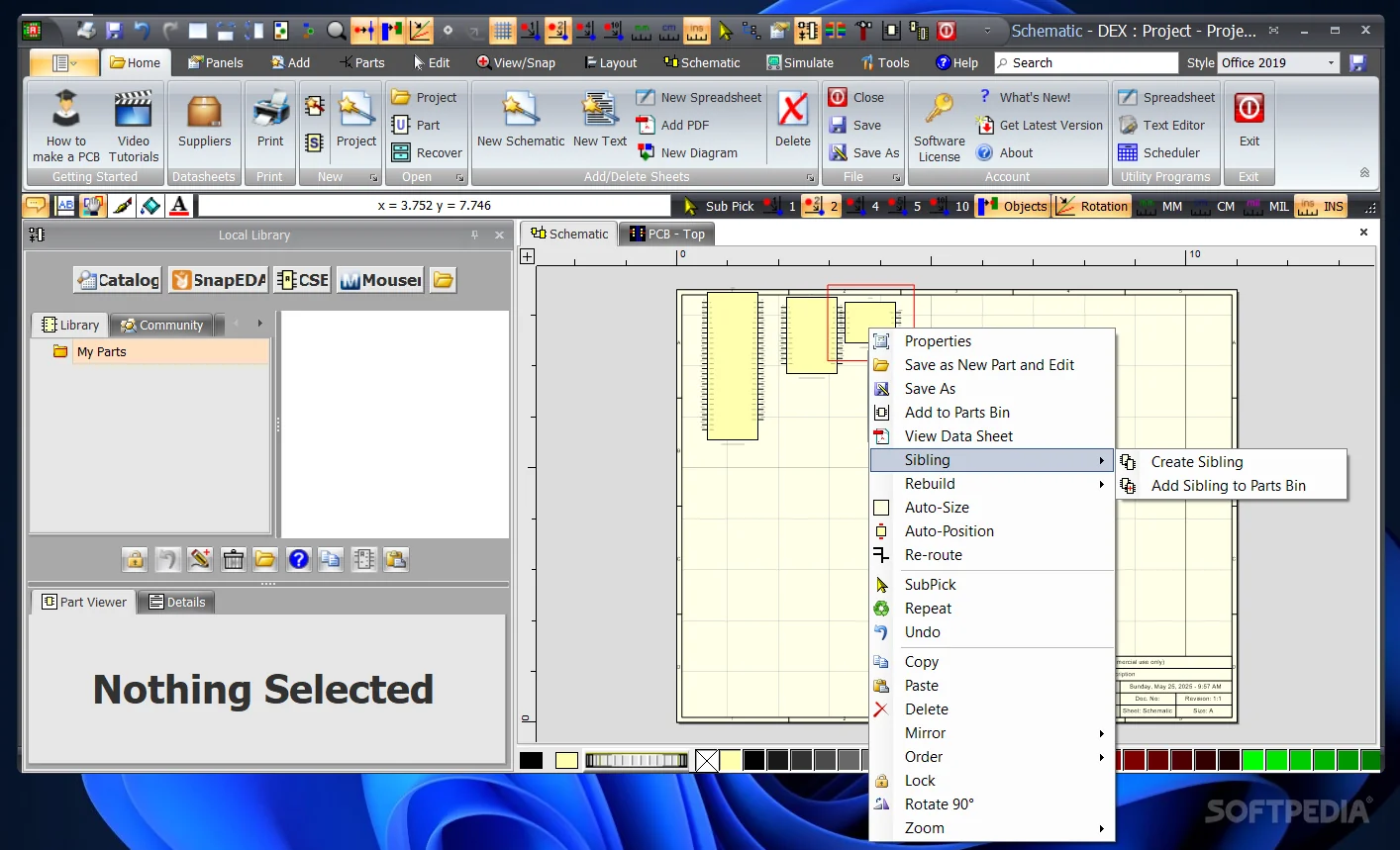This screenshot has width=1400, height=850.
Task: Select Create Sibling from the submenu
Action: pos(1198,461)
